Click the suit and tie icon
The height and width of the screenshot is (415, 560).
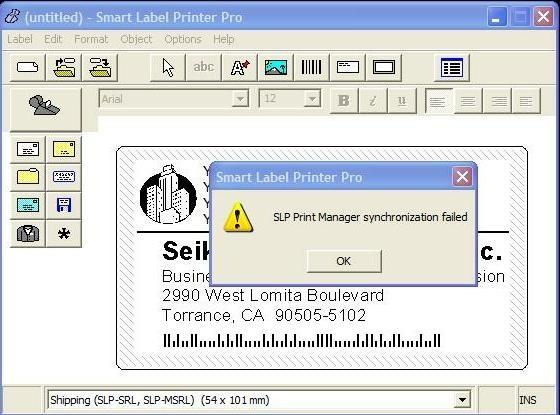click(28, 234)
